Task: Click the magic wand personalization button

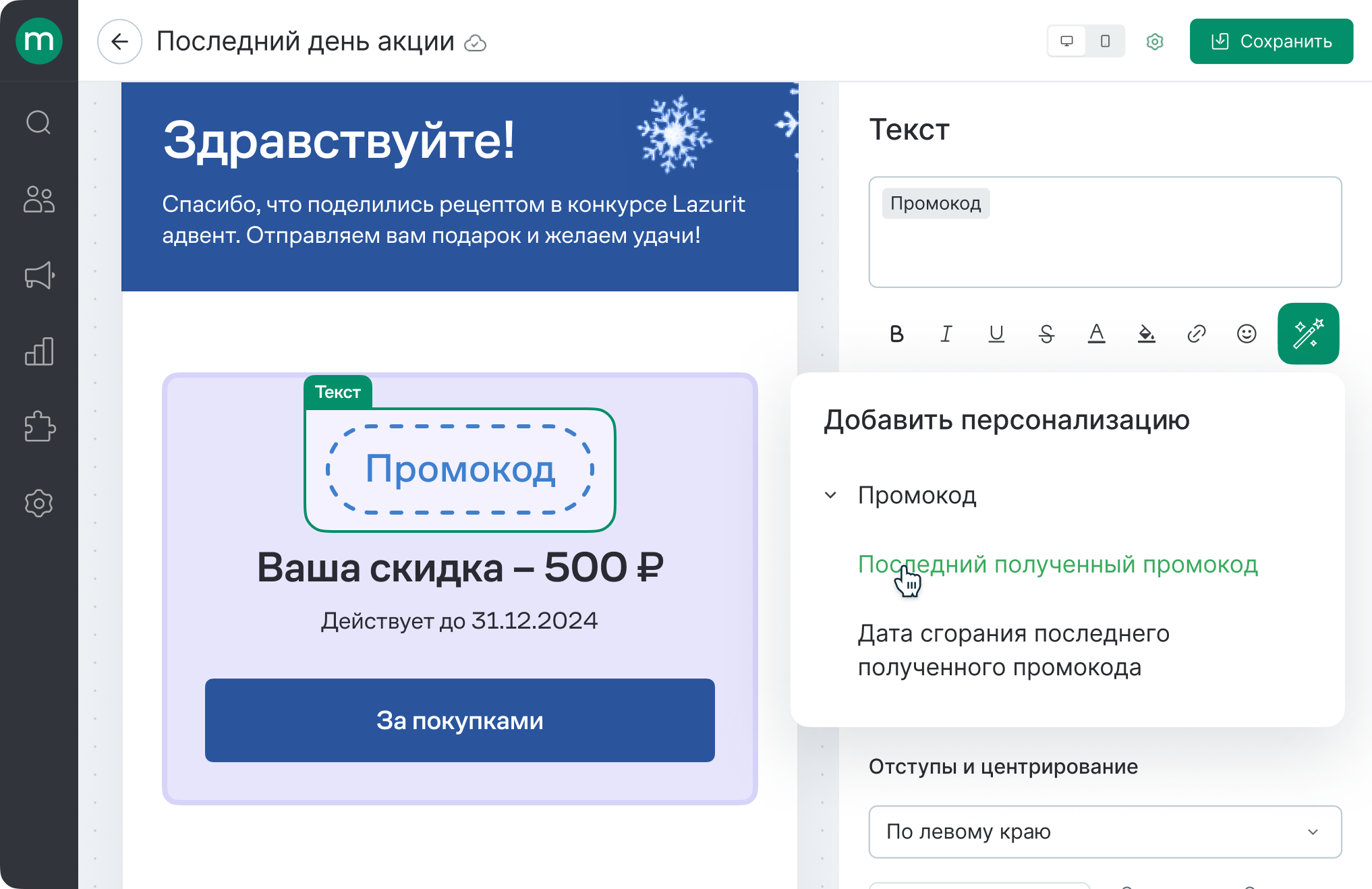Action: pyautogui.click(x=1308, y=334)
